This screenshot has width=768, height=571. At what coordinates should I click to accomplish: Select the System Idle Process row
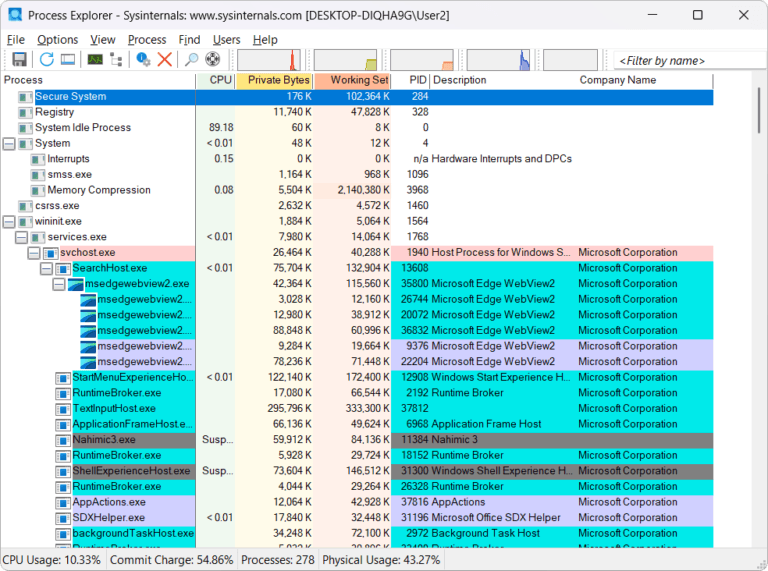[x=357, y=128]
